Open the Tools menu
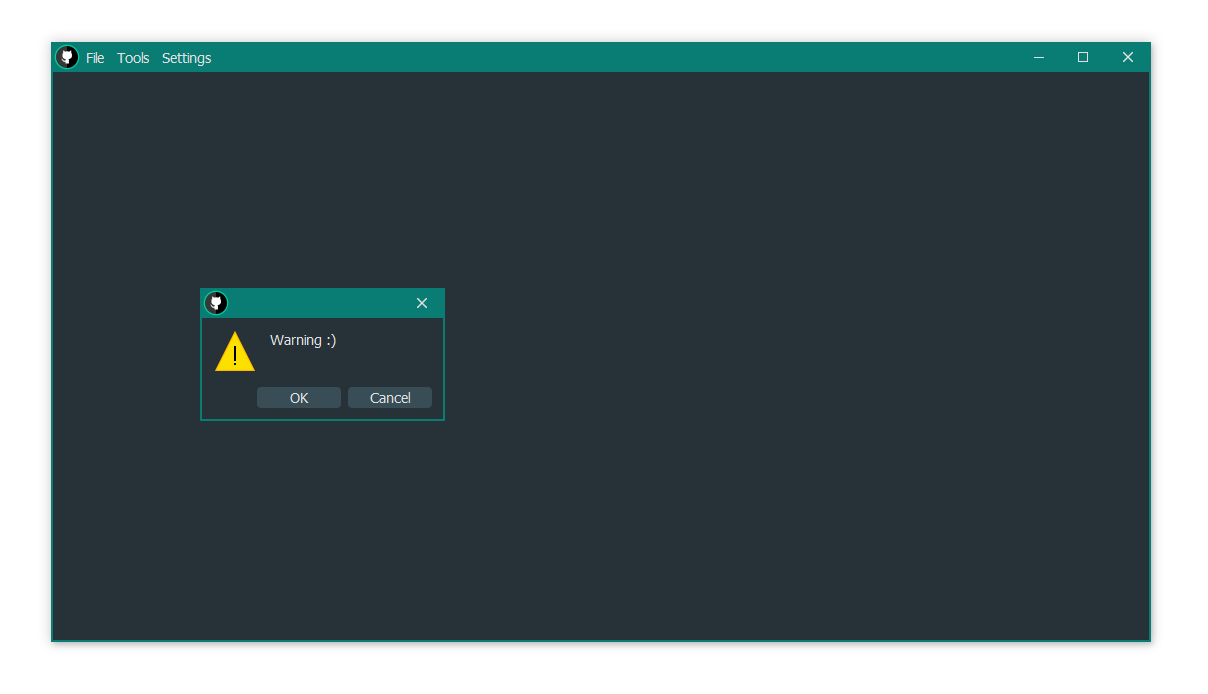 coord(133,57)
